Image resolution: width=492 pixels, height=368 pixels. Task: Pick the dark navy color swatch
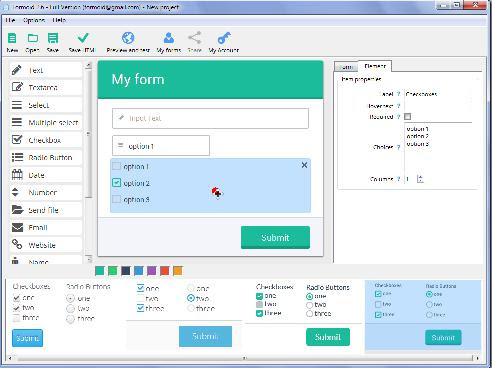pos(126,271)
